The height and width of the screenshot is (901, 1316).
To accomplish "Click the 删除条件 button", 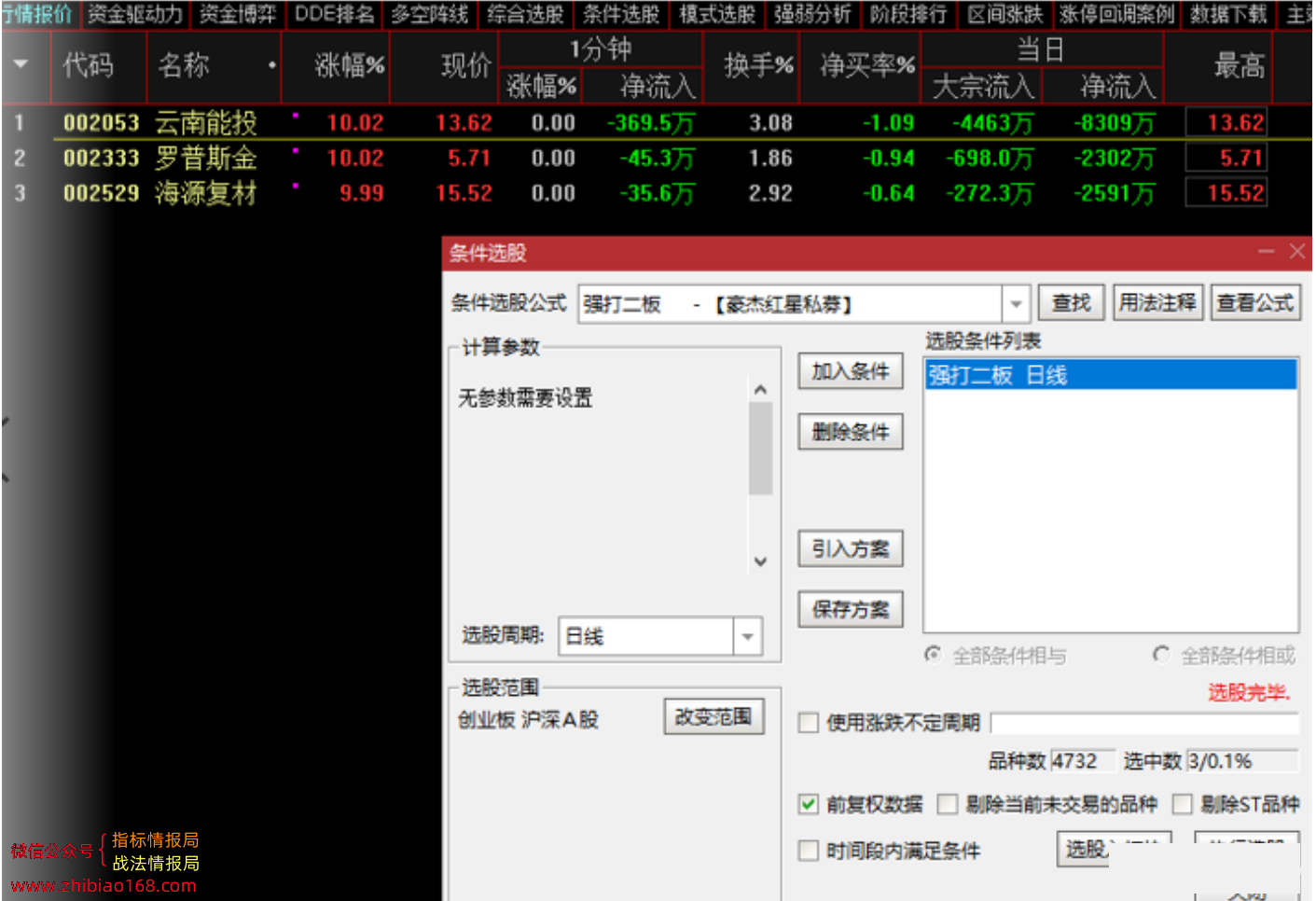I will click(851, 432).
